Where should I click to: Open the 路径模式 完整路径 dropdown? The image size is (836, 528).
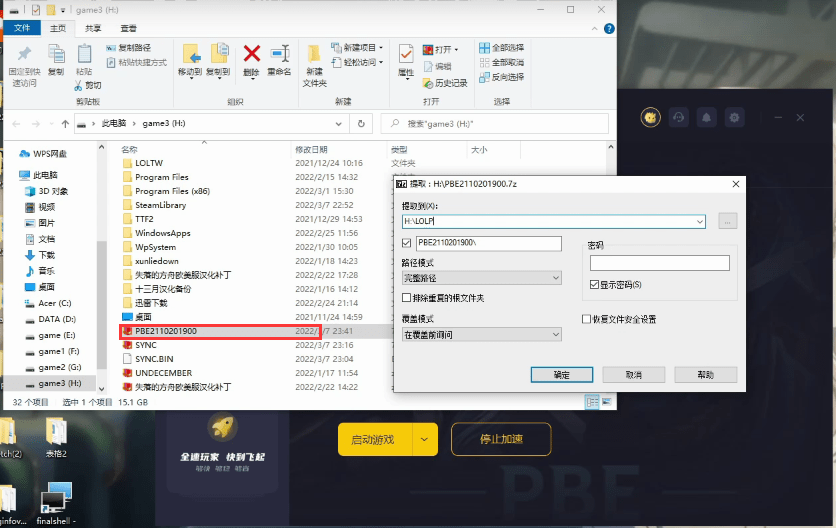(x=481, y=278)
